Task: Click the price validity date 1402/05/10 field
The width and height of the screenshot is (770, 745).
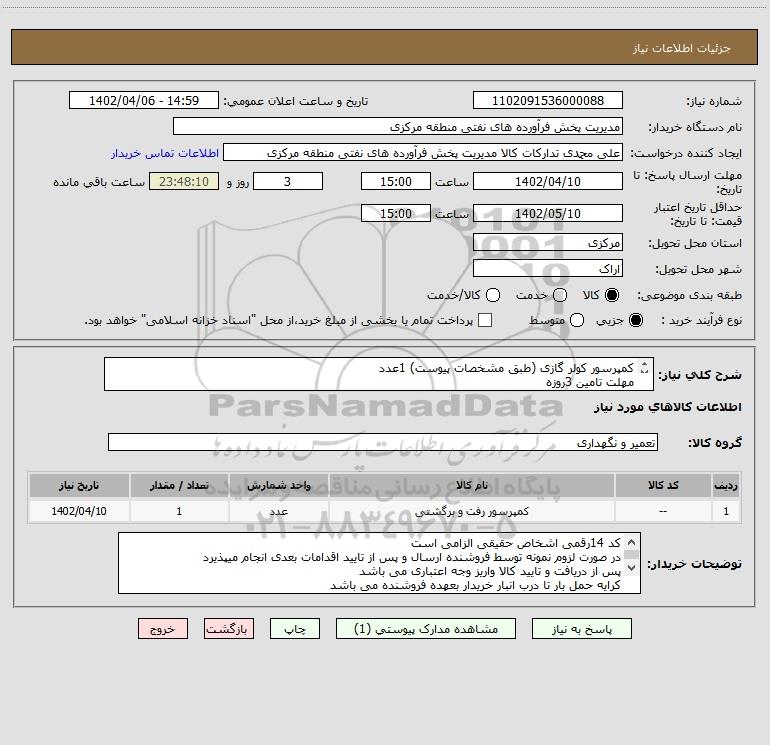Action: click(548, 213)
